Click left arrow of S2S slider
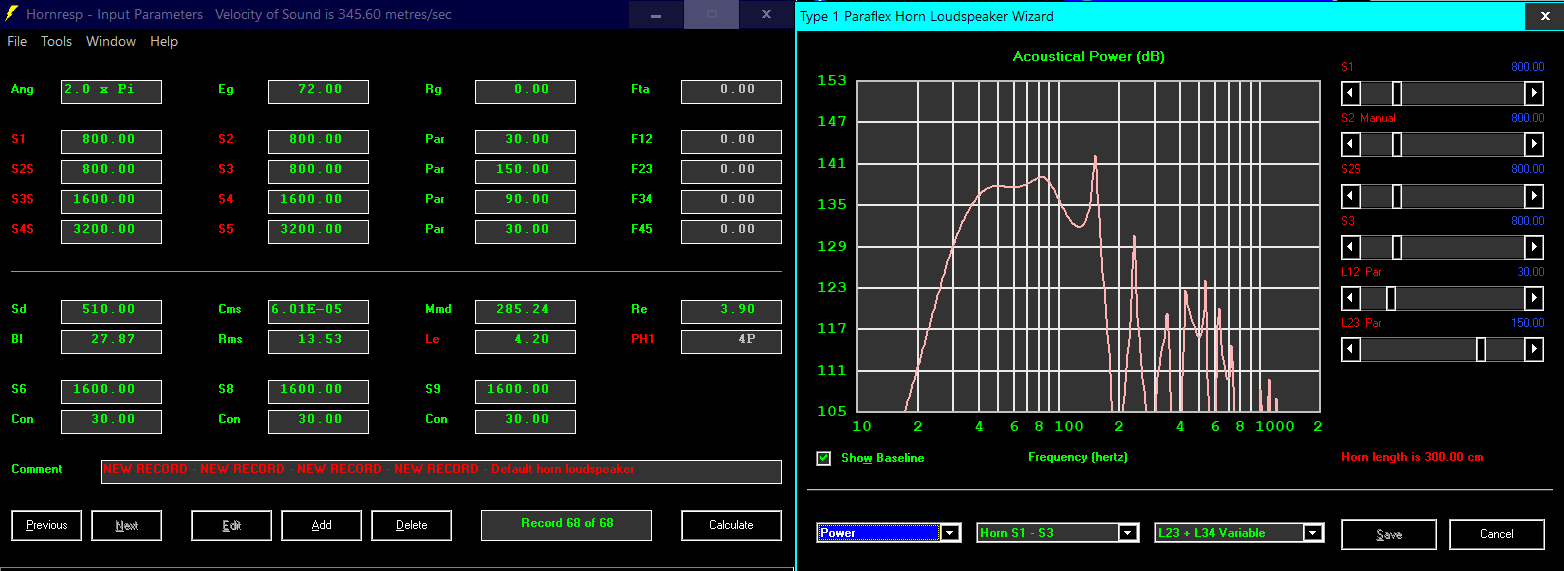The height and width of the screenshot is (571, 1564). pos(1351,196)
